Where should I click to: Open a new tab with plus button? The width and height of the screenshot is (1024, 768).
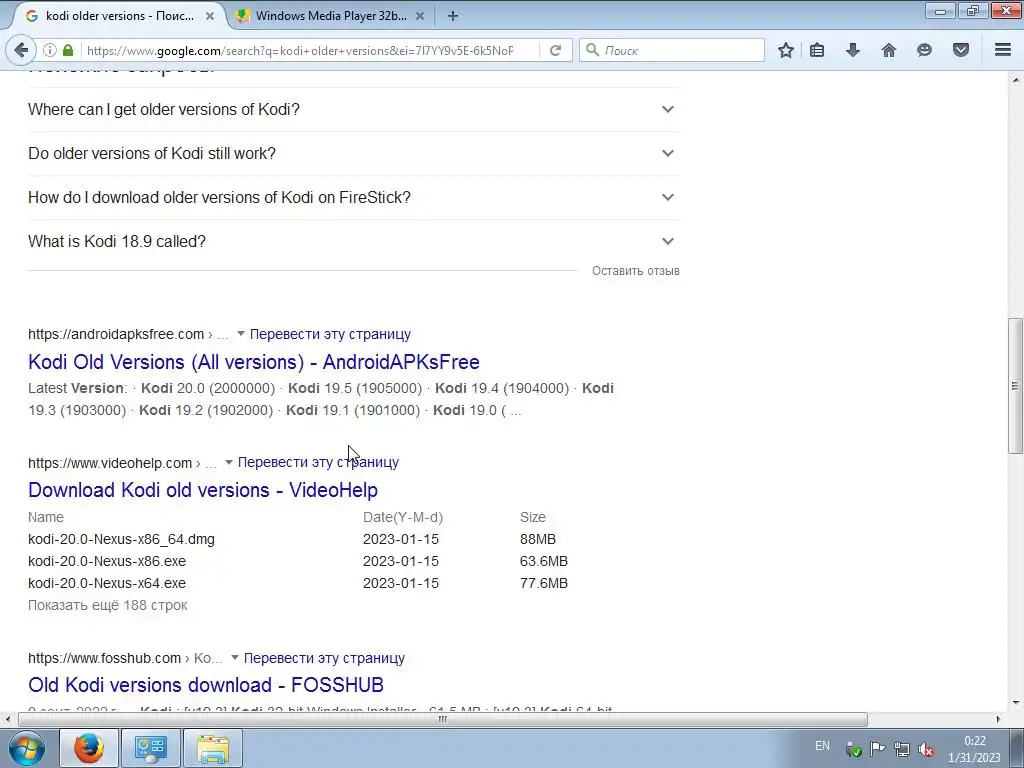click(453, 16)
